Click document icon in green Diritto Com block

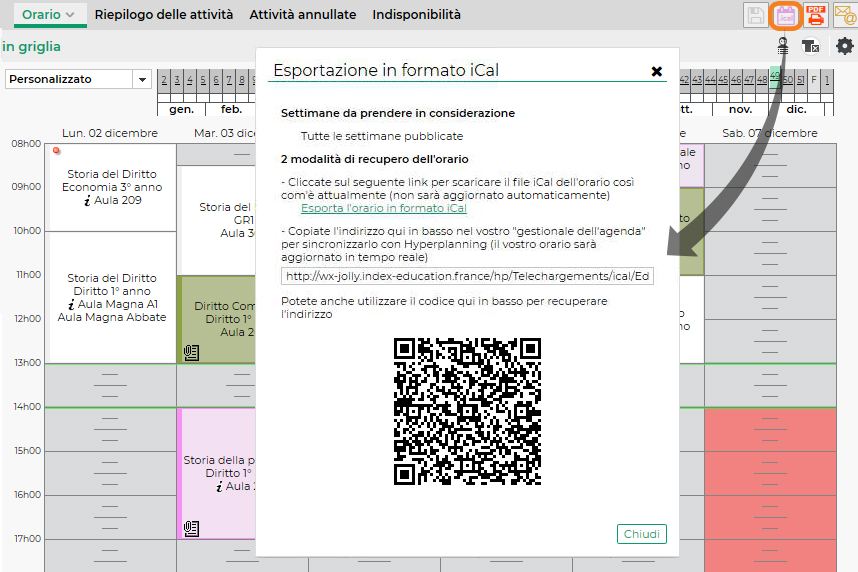(x=192, y=353)
